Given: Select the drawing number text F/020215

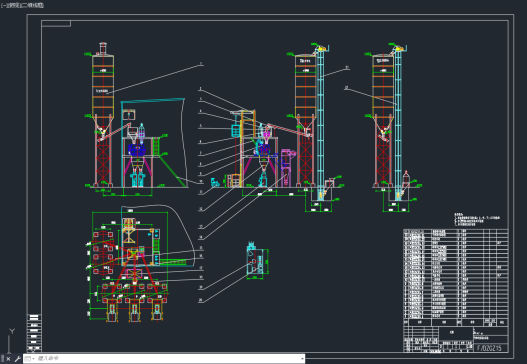Looking at the screenshot, I should [x=489, y=348].
